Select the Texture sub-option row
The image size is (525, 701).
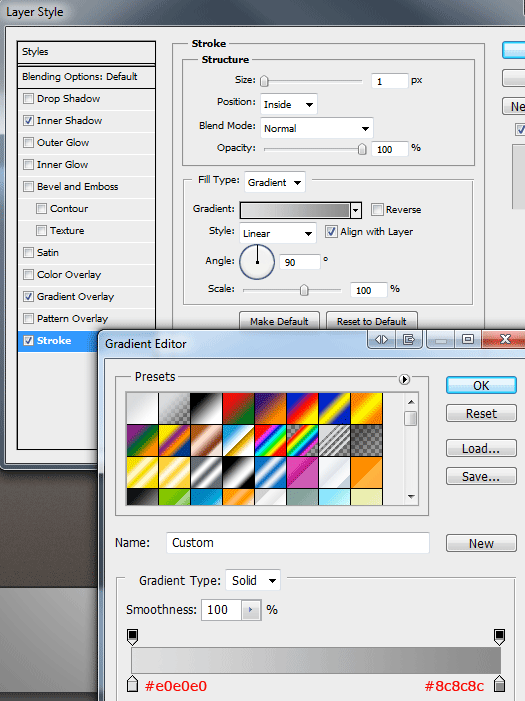(87, 230)
